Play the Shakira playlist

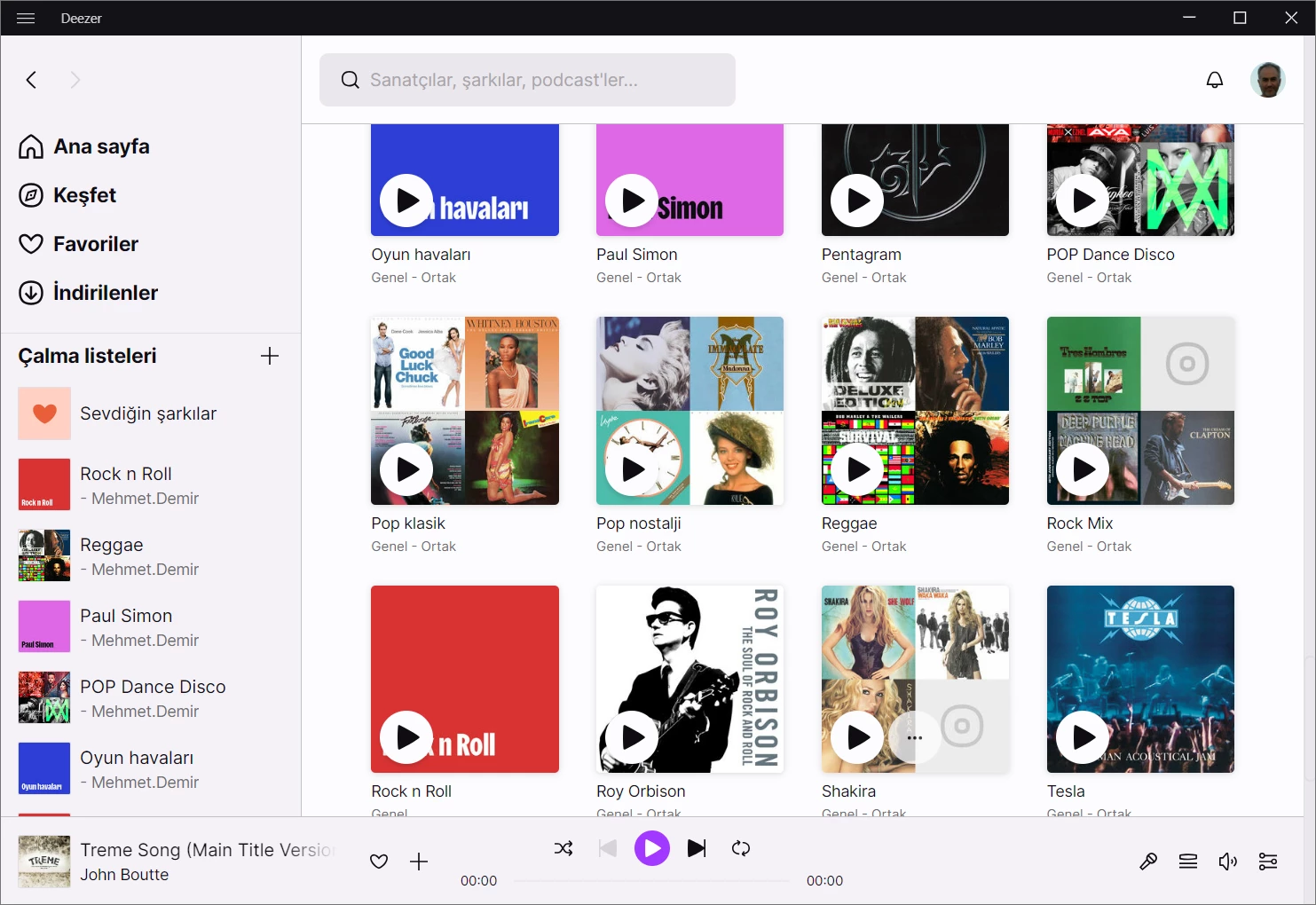click(x=857, y=737)
